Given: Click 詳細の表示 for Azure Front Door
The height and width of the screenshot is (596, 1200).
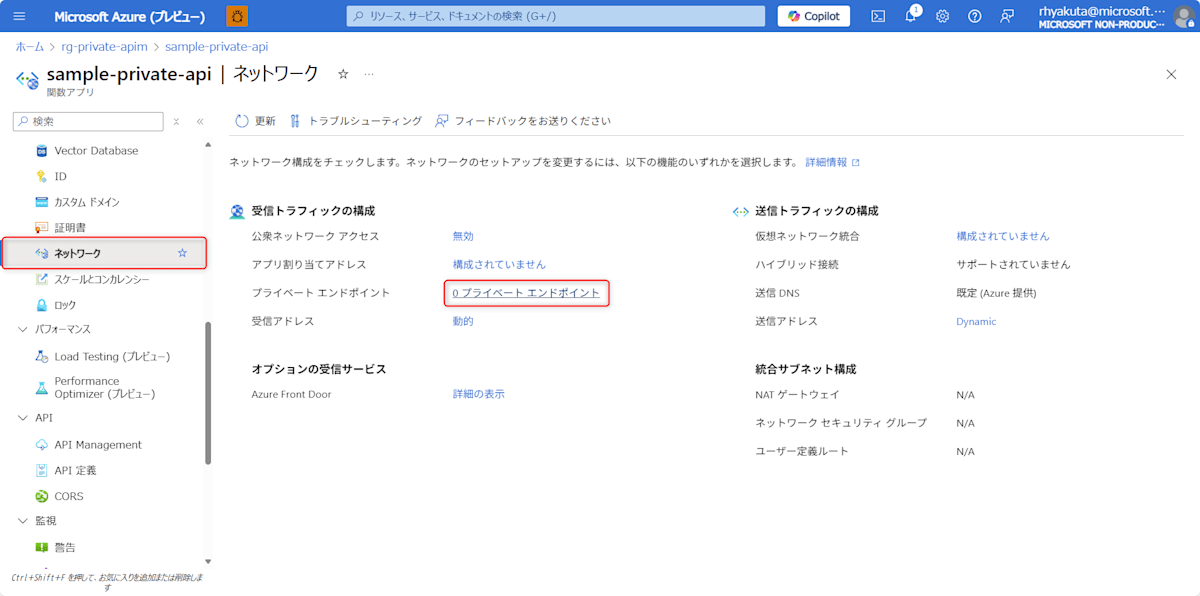Looking at the screenshot, I should (479, 394).
